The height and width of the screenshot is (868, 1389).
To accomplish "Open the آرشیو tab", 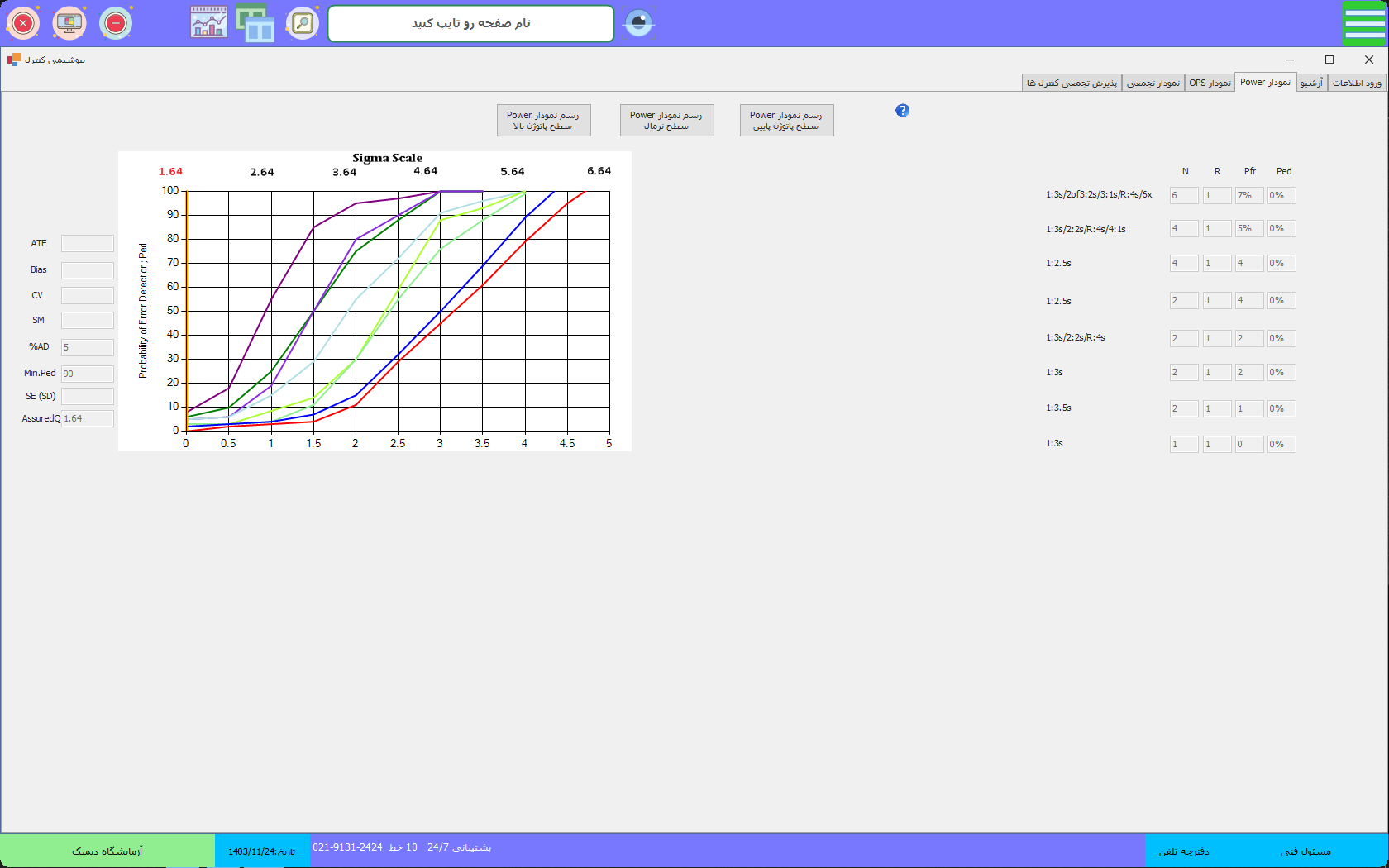I will coord(1311,83).
